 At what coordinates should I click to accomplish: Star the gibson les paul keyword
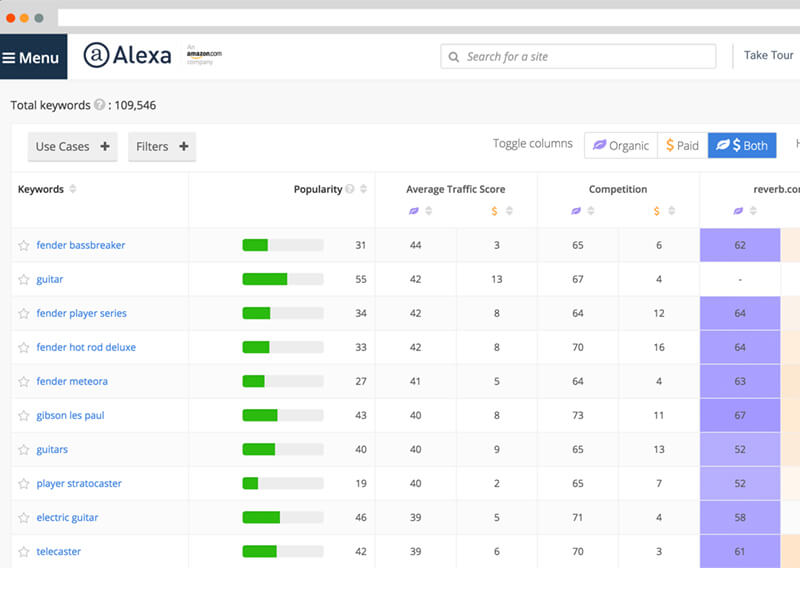click(23, 416)
